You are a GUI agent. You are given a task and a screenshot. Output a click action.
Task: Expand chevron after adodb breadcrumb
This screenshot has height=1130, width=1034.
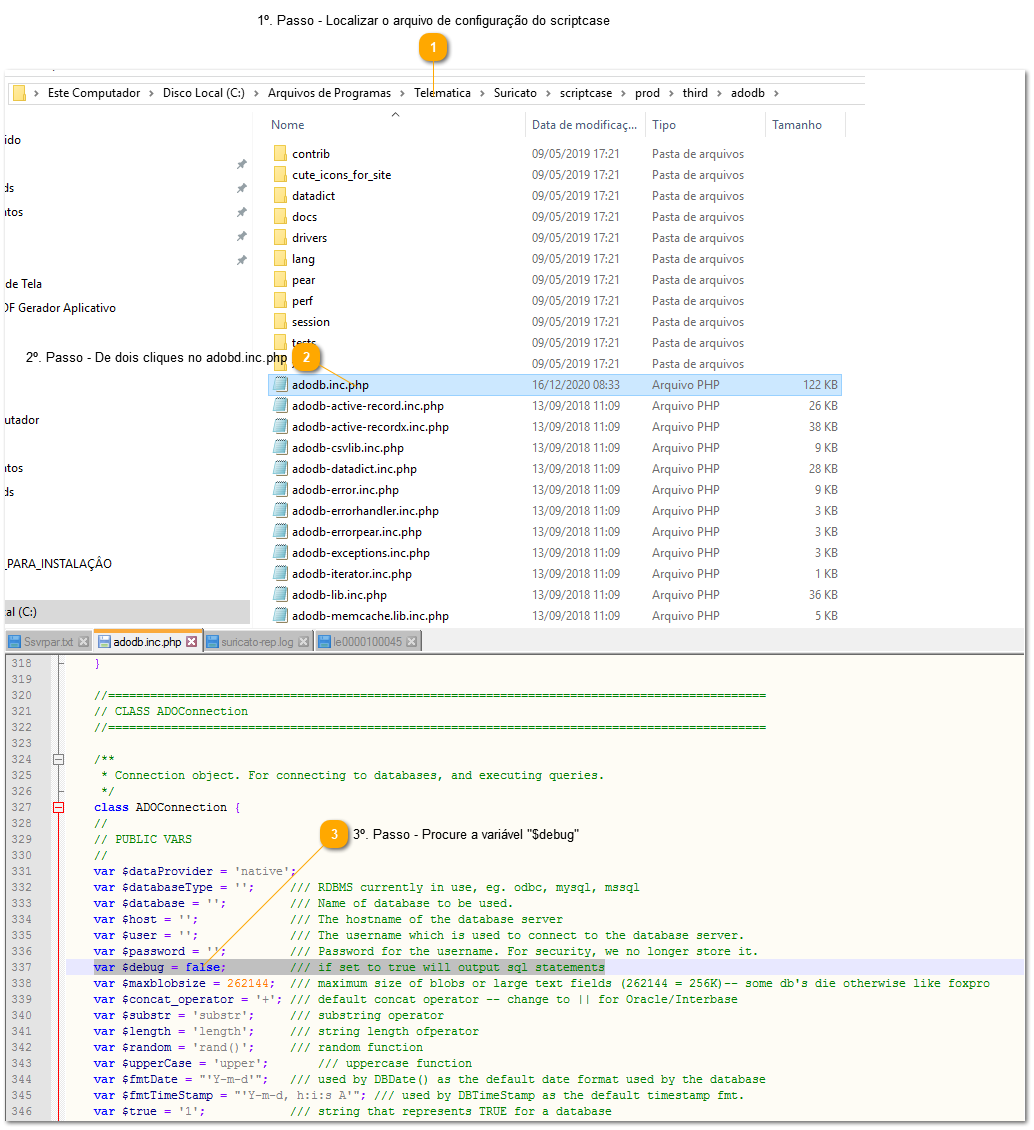(776, 93)
